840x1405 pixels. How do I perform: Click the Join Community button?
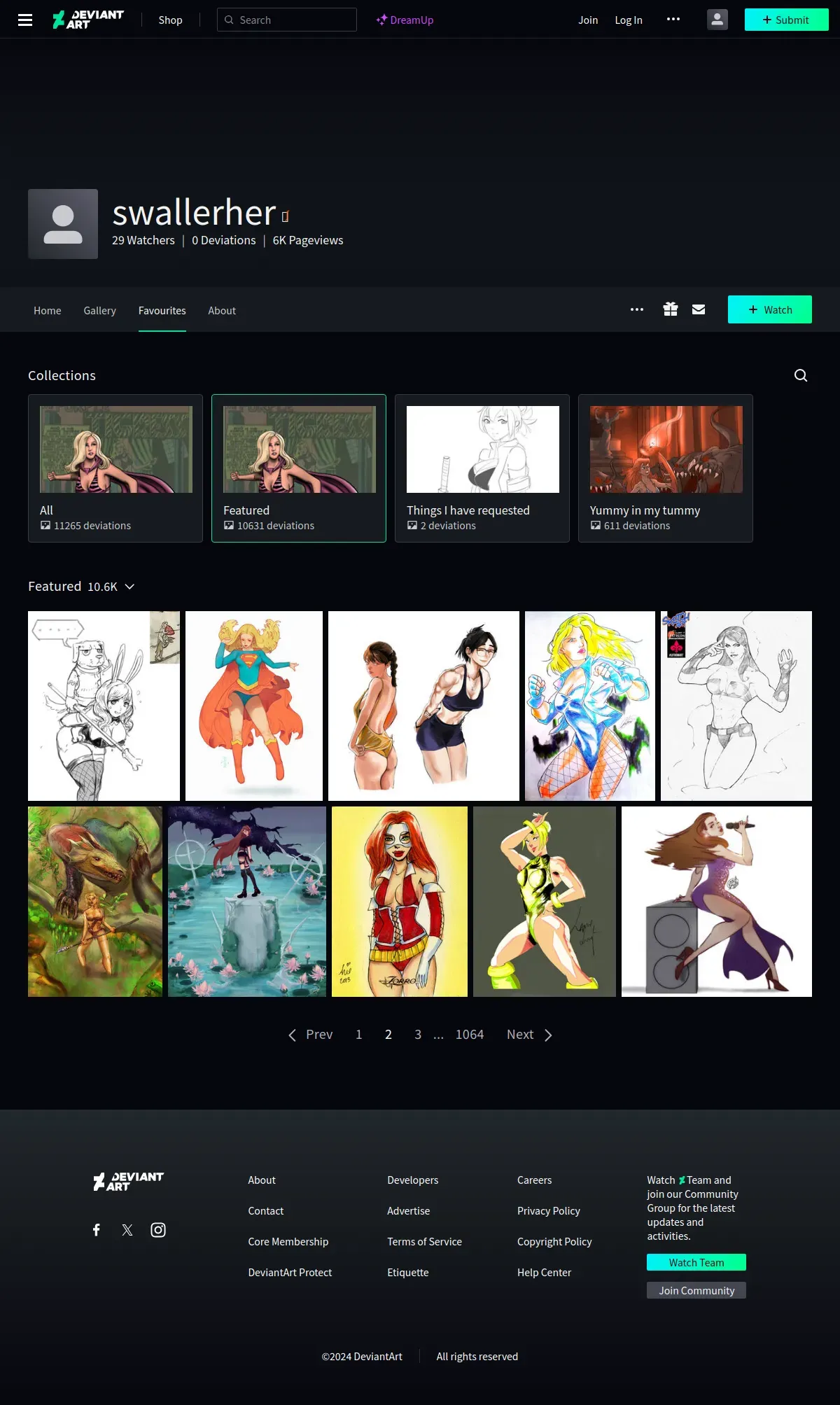(x=696, y=1290)
